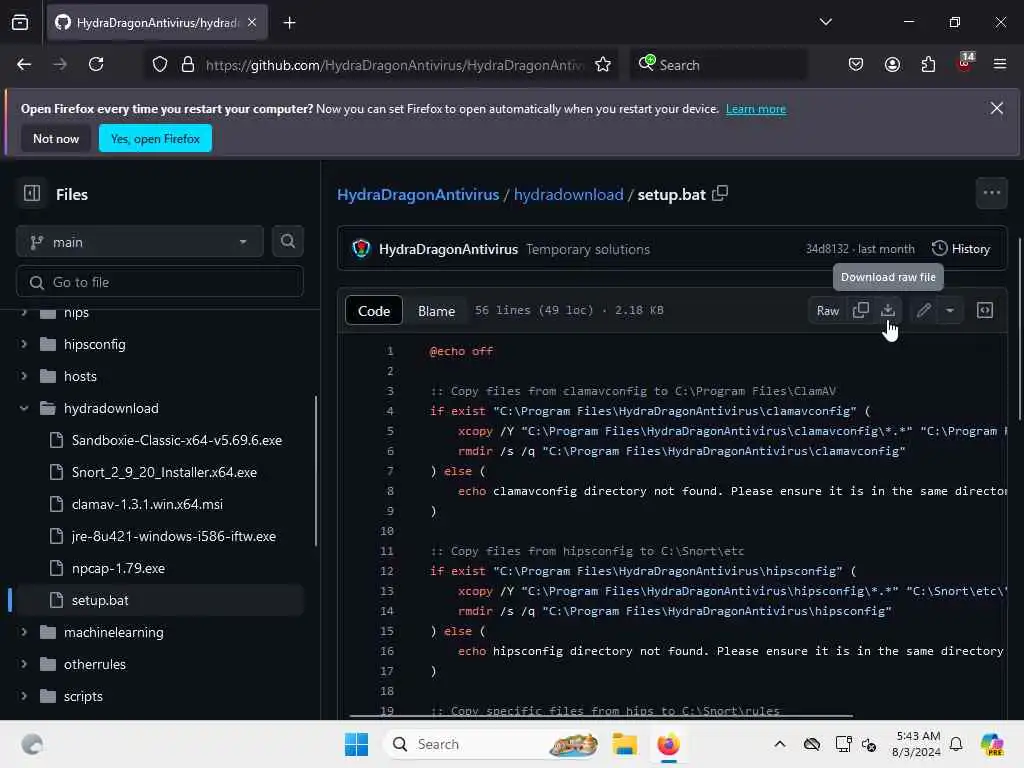Open npcap-1.79.exe file
The width and height of the screenshot is (1024, 768).
pos(118,568)
